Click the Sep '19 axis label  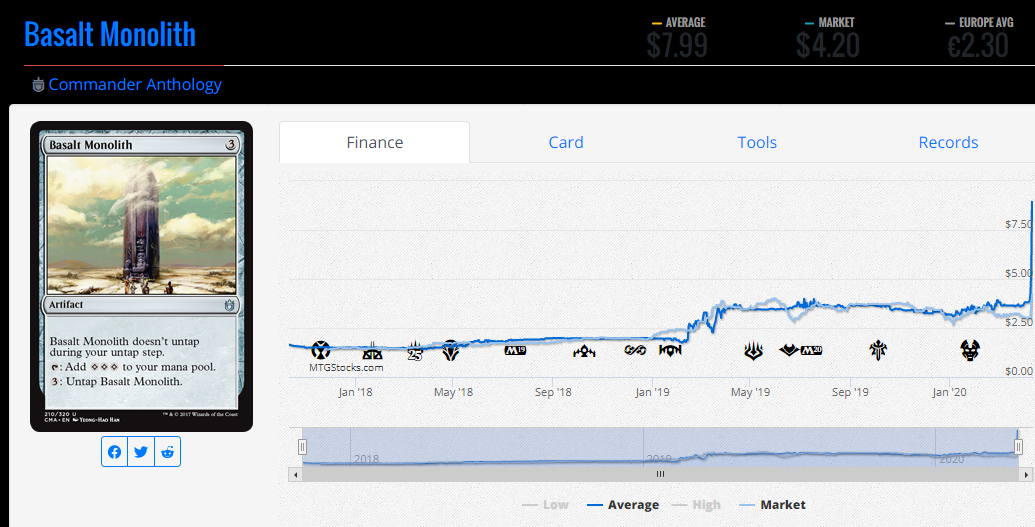(850, 392)
